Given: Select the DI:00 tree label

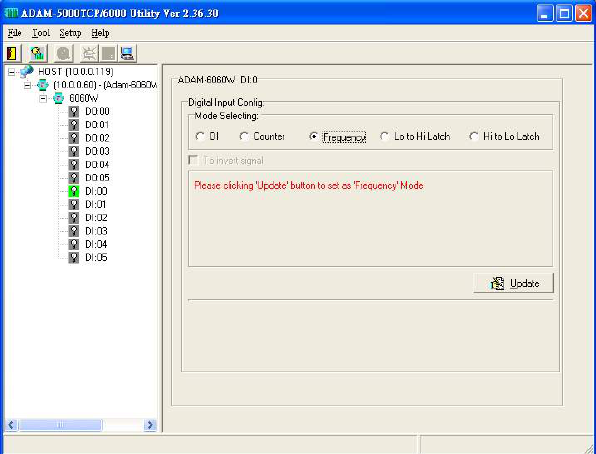Looking at the screenshot, I should tap(96, 191).
